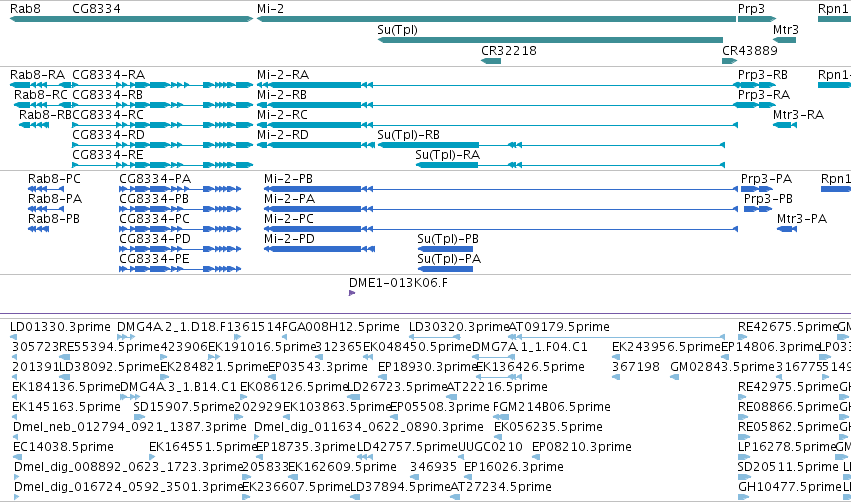
Task: Open protein Mi-2-PC
Action: pyautogui.click(x=501, y=229)
